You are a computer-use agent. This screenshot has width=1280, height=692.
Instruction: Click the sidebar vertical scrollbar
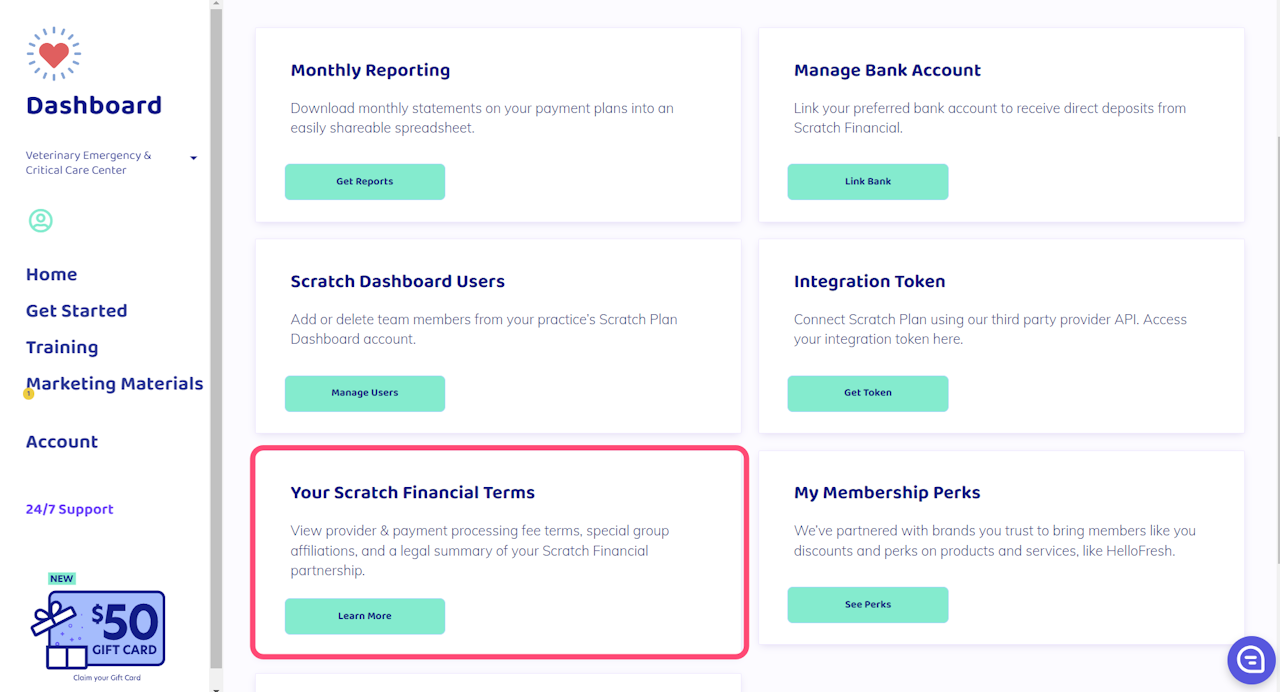216,340
